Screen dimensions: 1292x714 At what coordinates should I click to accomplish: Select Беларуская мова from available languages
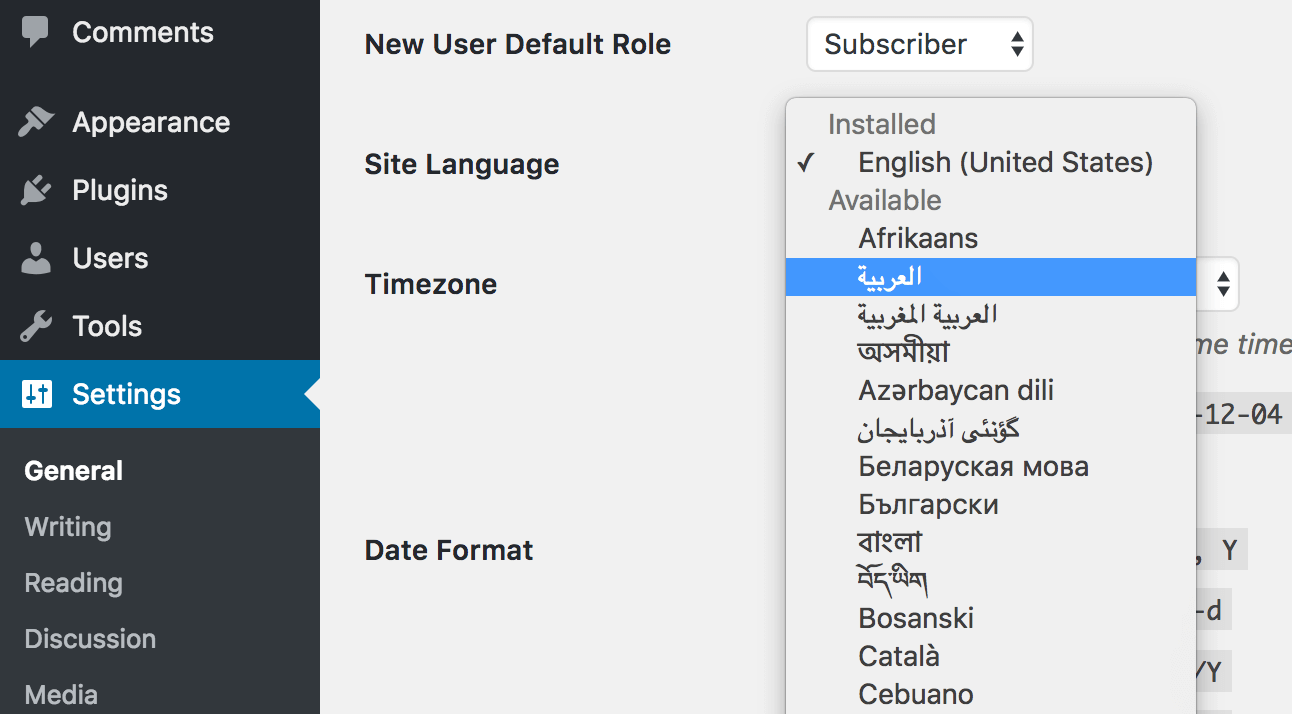973,466
